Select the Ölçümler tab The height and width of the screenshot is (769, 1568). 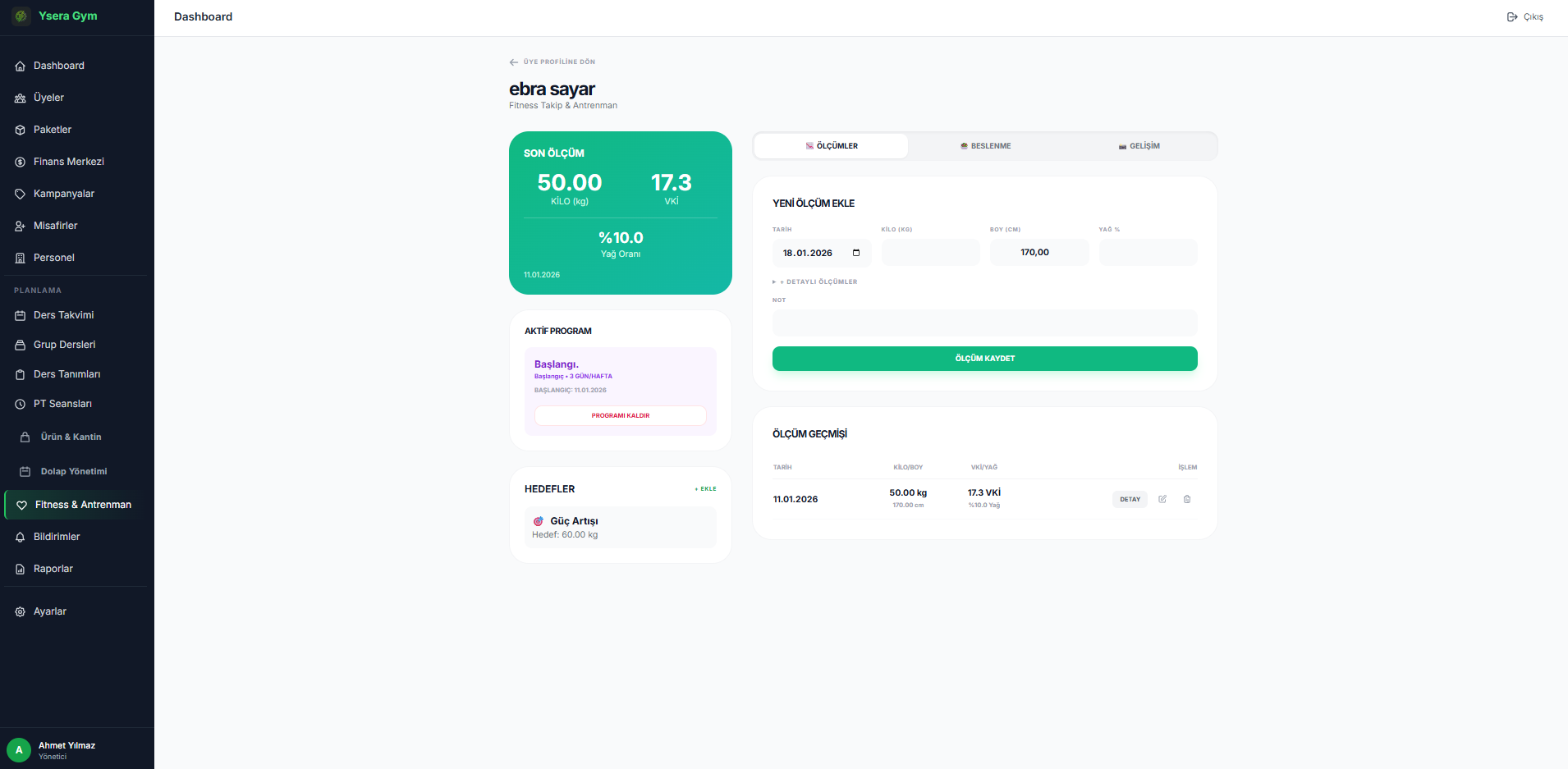831,146
